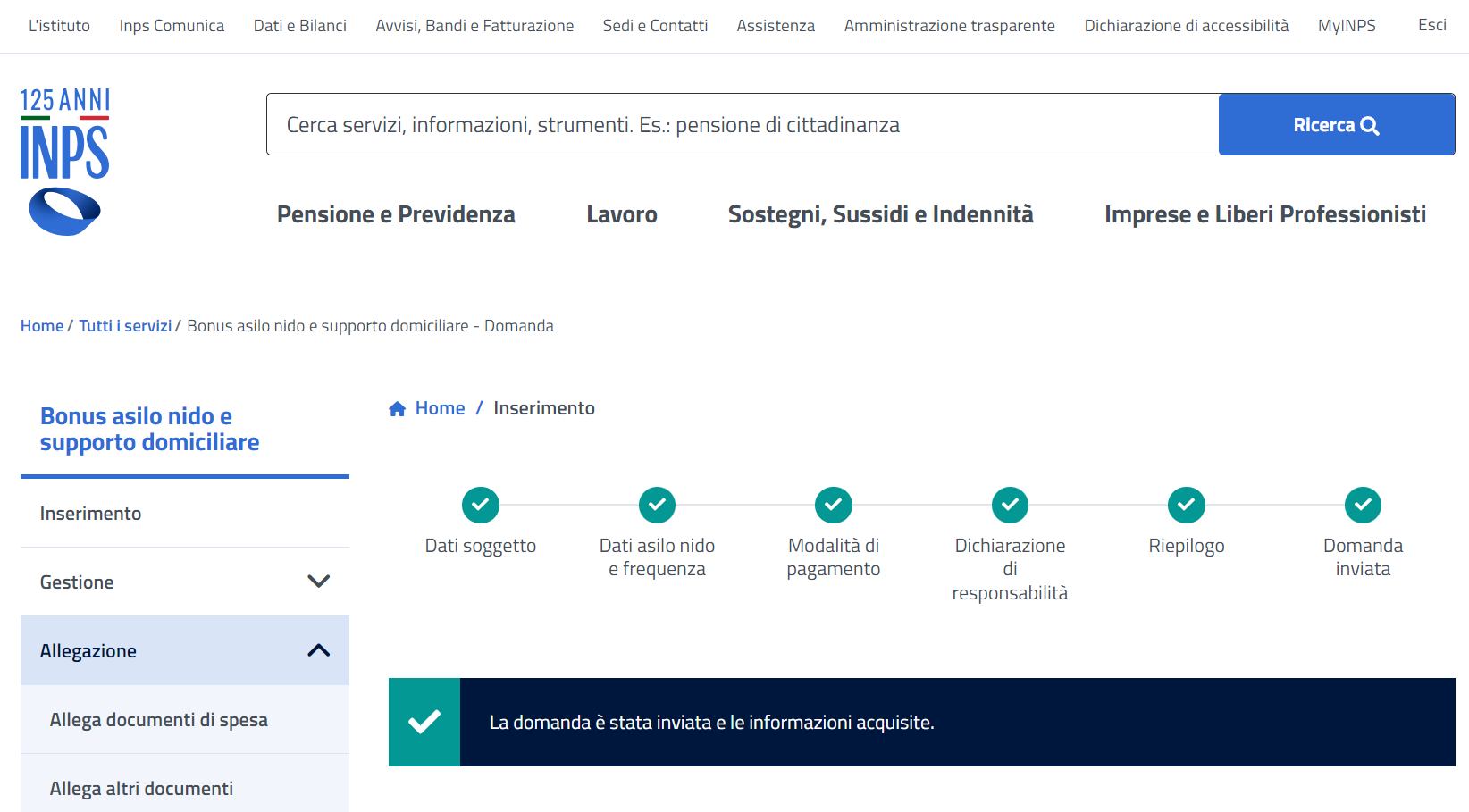Image resolution: width=1469 pixels, height=812 pixels.
Task: Click Home in the page breadcrumb
Action: [x=42, y=326]
